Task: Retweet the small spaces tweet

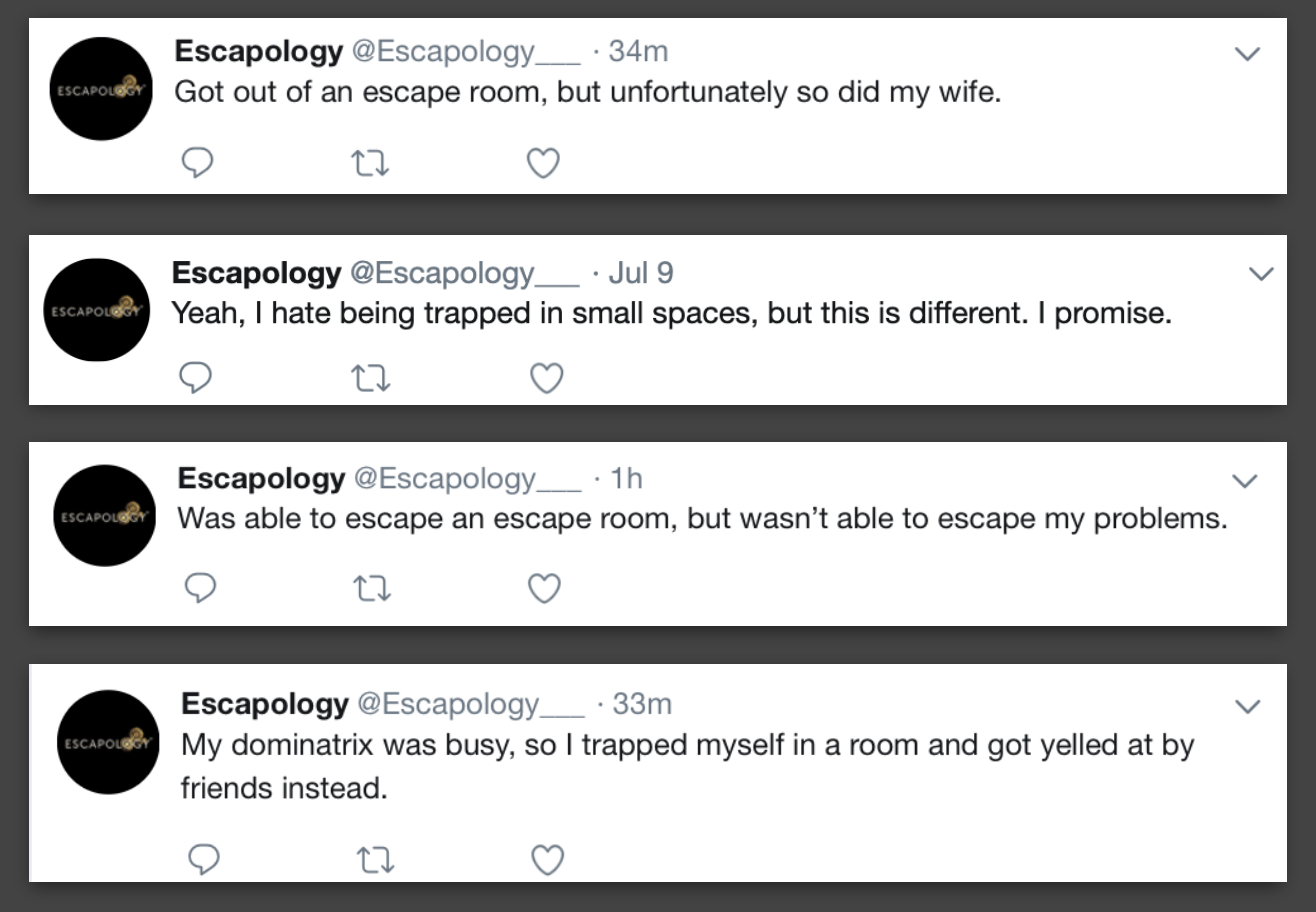Action: click(370, 377)
